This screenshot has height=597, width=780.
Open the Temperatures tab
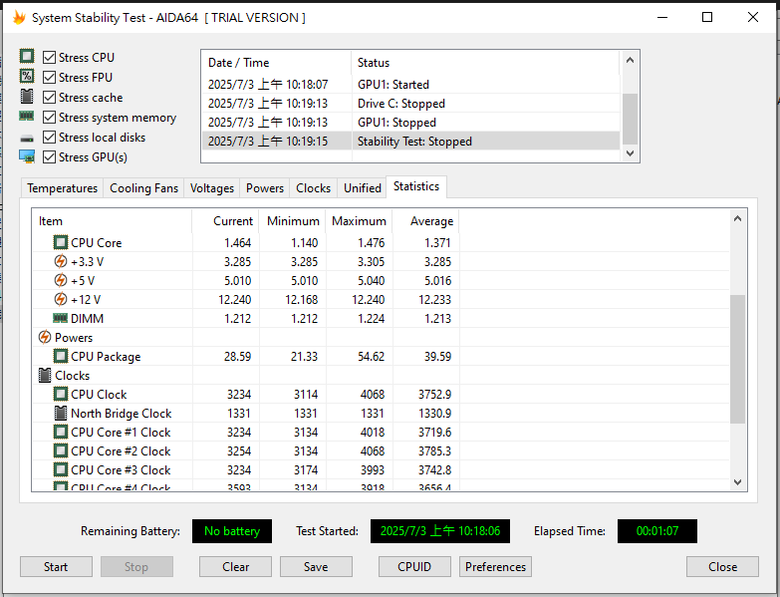click(62, 188)
